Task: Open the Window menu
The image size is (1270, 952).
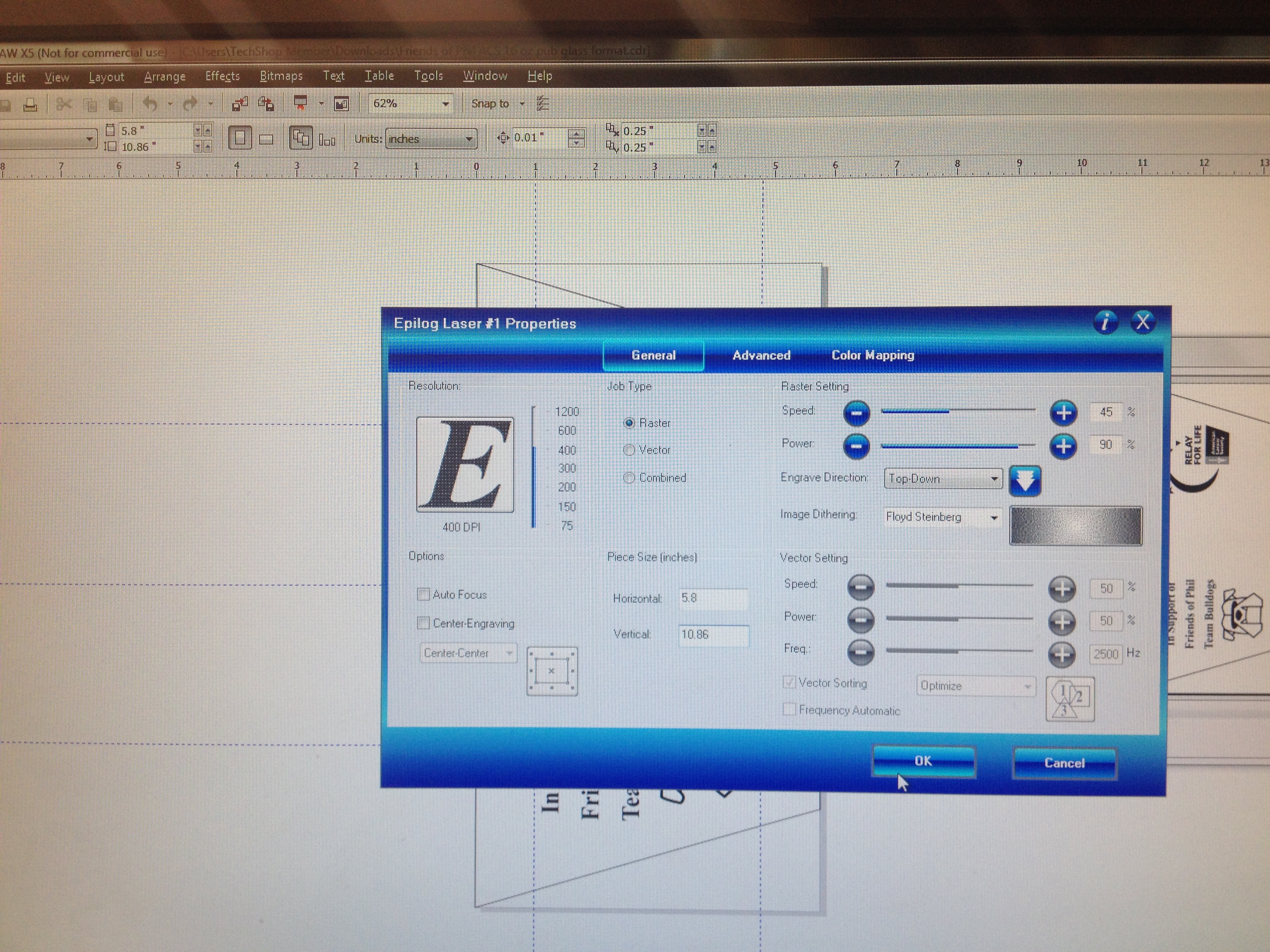Action: (x=485, y=76)
